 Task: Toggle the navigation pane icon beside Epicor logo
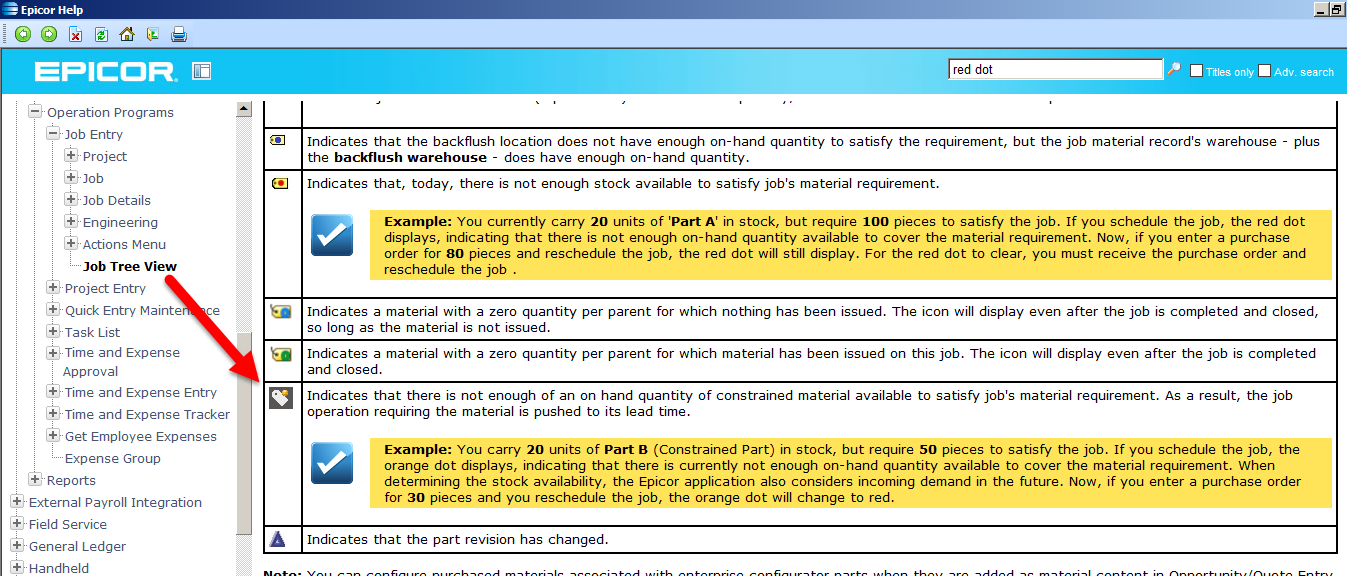tap(202, 71)
